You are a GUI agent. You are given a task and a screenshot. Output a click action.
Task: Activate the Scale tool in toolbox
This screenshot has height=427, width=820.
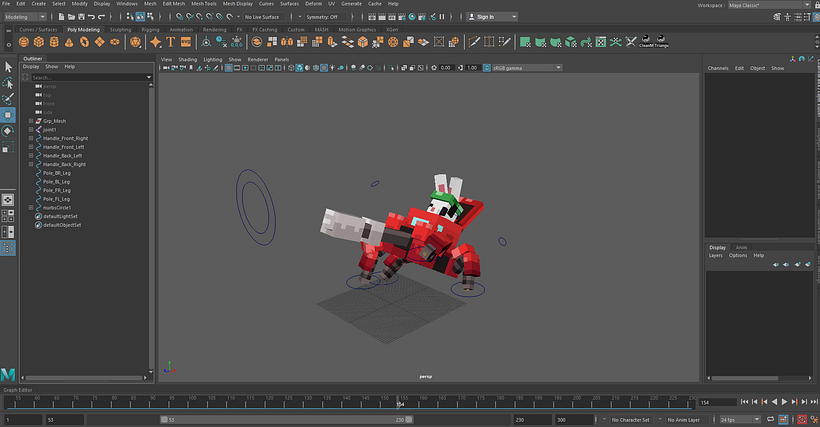(x=8, y=147)
